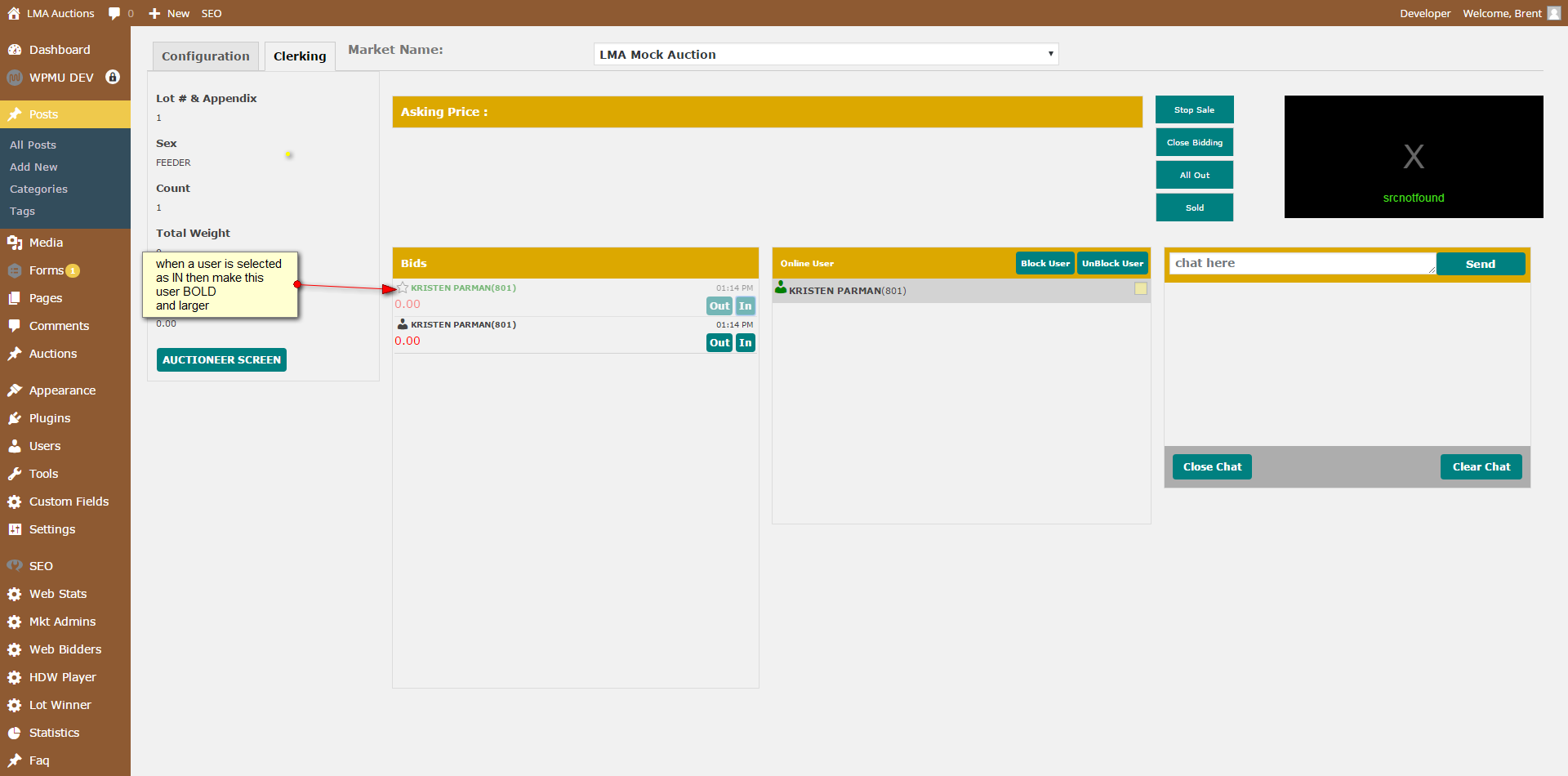Screen dimensions: 1568x776
Task: Open the WPMU DEV lock icon
Action: (113, 77)
